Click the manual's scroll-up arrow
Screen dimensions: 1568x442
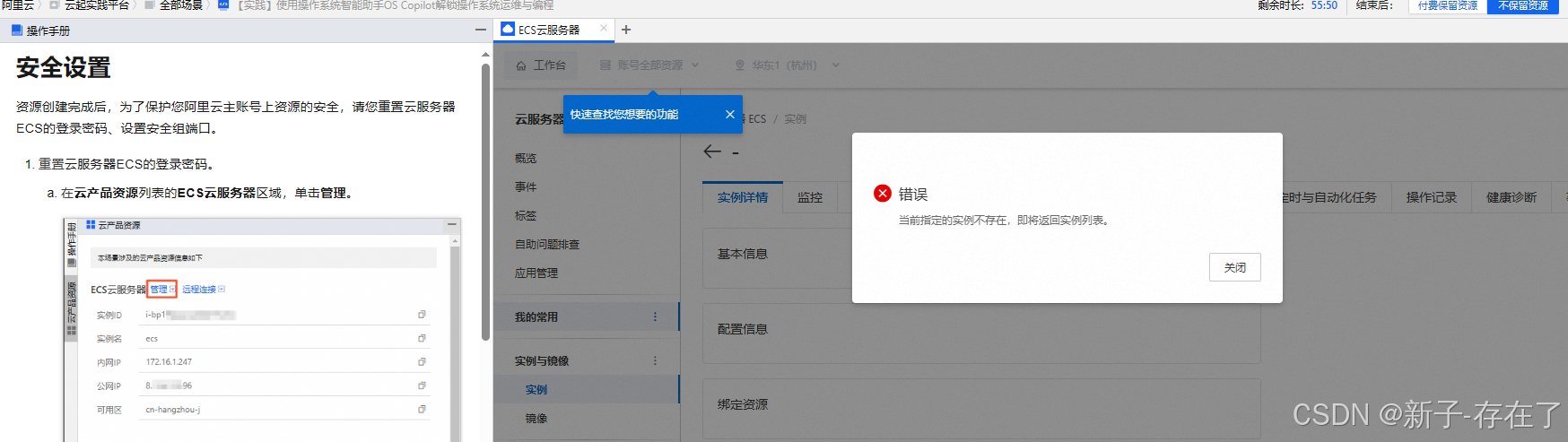486,55
